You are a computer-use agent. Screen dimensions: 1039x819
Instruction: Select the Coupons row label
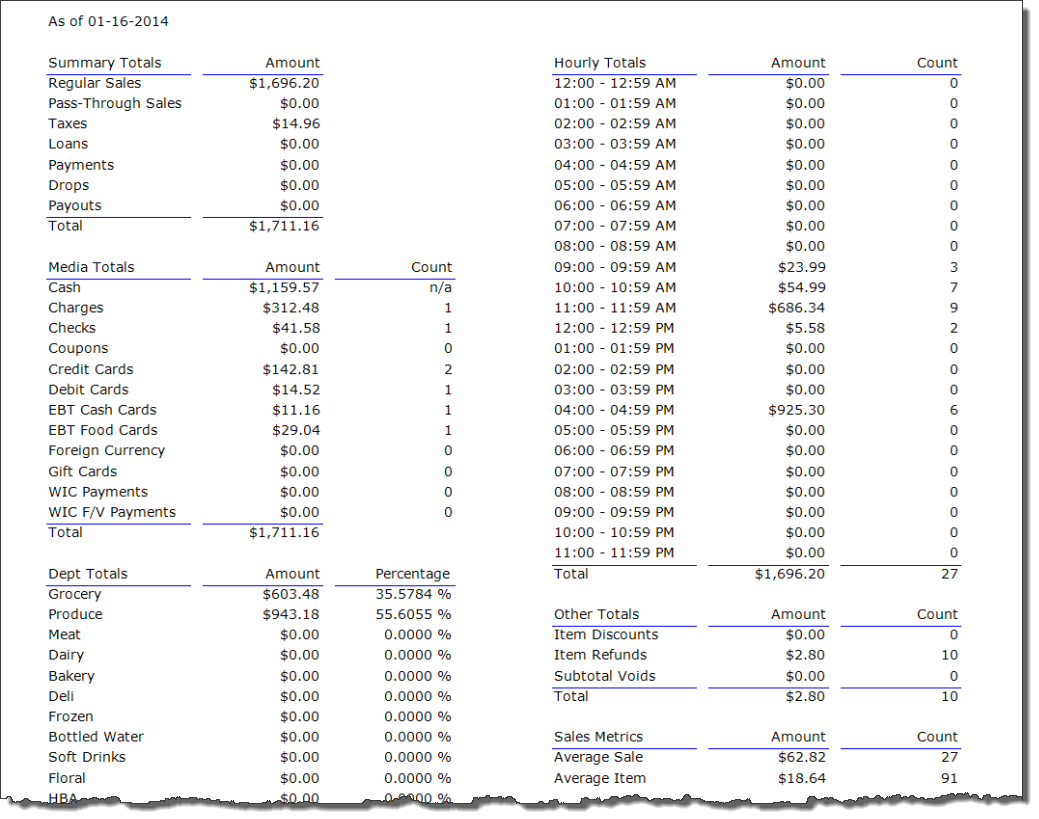click(78, 349)
